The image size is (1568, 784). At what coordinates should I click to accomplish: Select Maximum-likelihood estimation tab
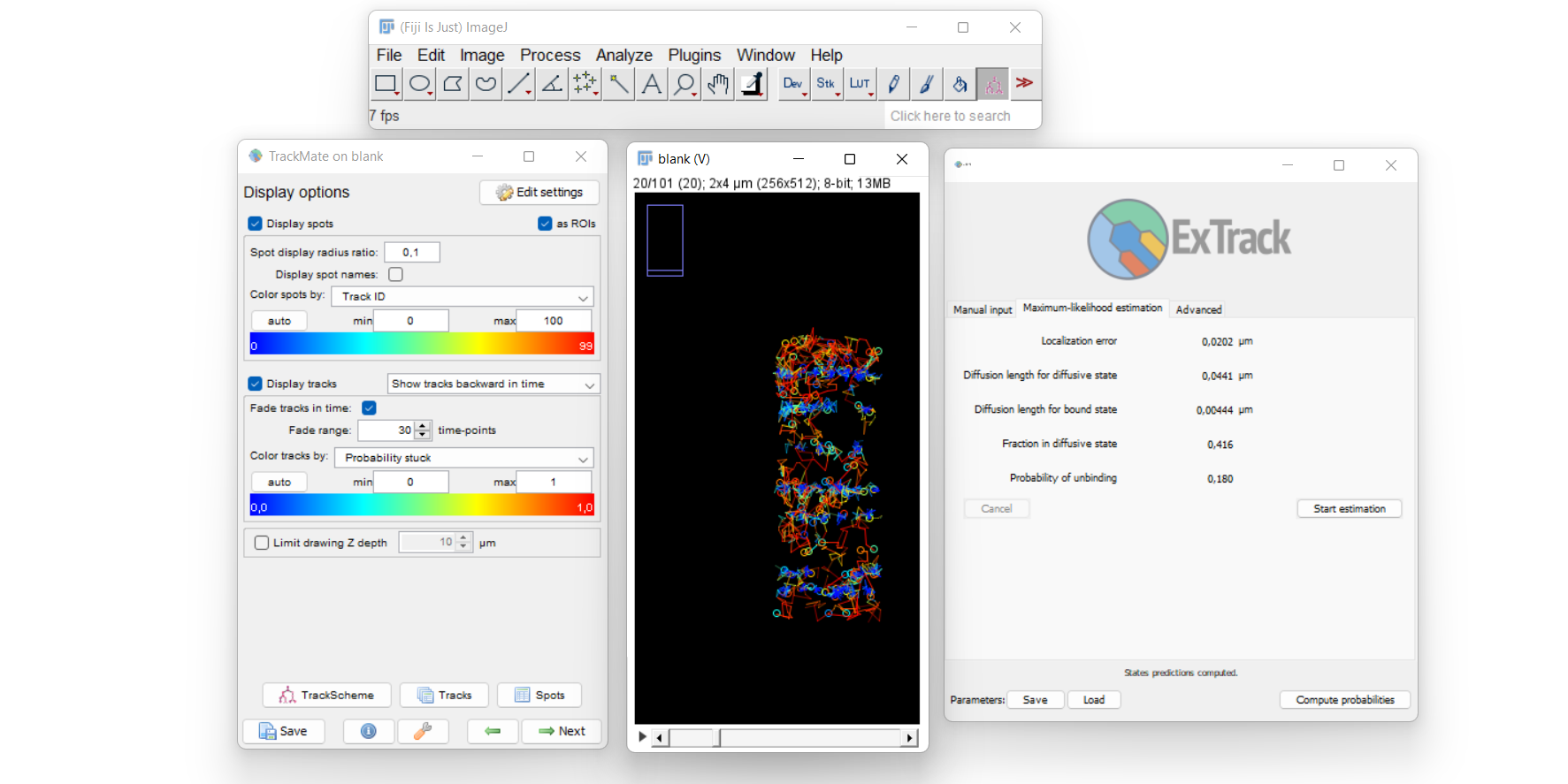tap(1093, 308)
